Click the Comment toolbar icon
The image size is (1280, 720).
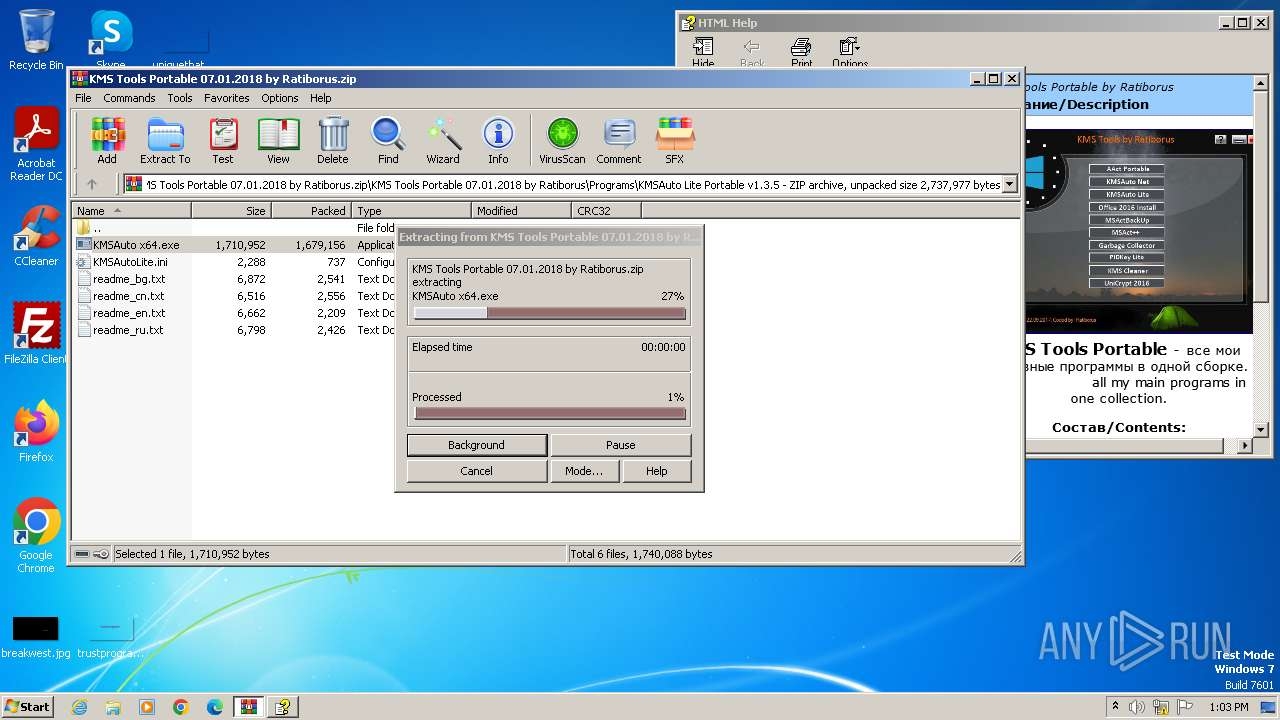pos(619,140)
